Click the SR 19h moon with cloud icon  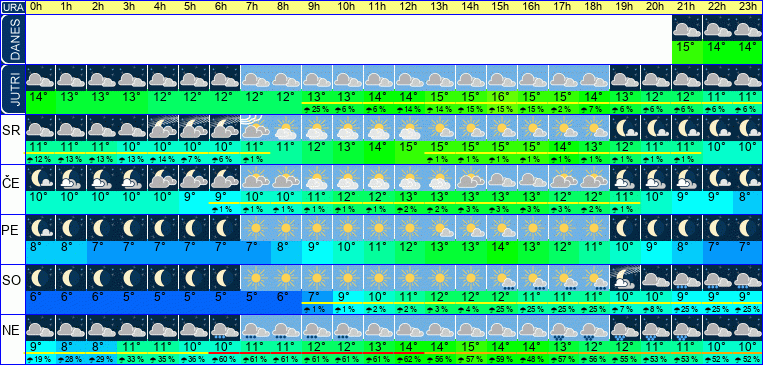625,128
